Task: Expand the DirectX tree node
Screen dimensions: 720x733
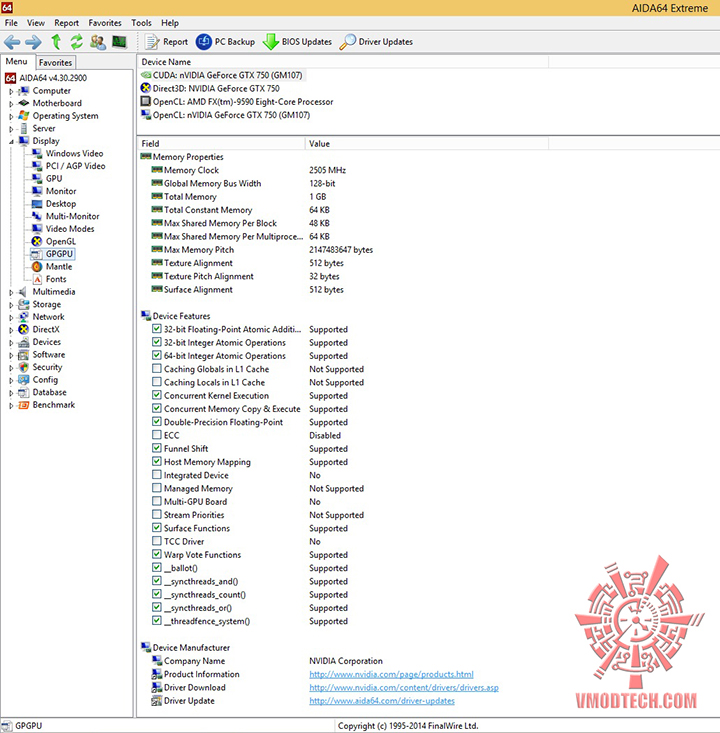Action: point(11,331)
